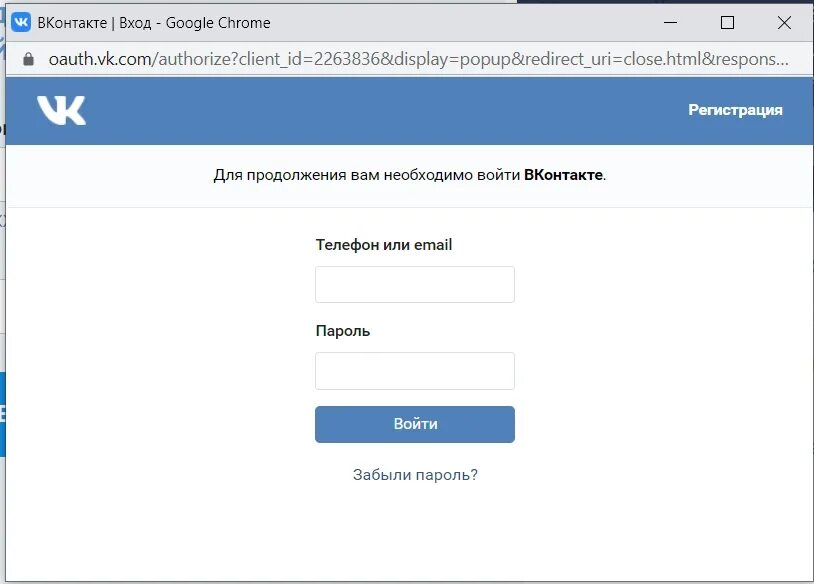Screen dimensions: 814x584
Task: Click the padlock icon in the address bar
Action: coord(29,59)
